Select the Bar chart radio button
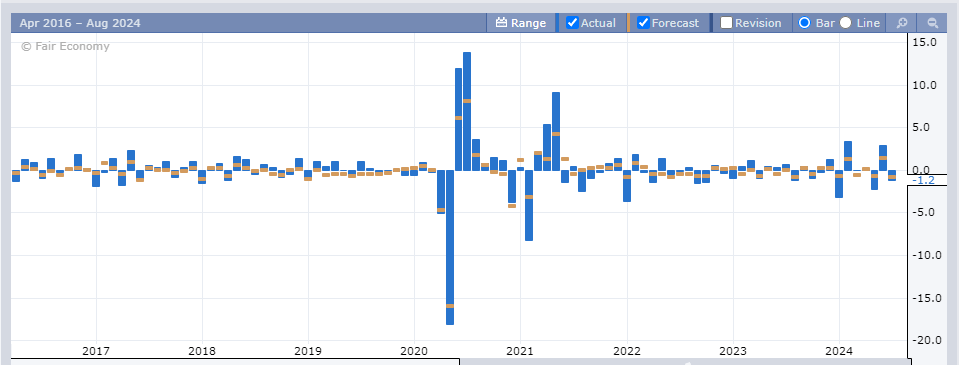This screenshot has width=959, height=365. tap(804, 23)
